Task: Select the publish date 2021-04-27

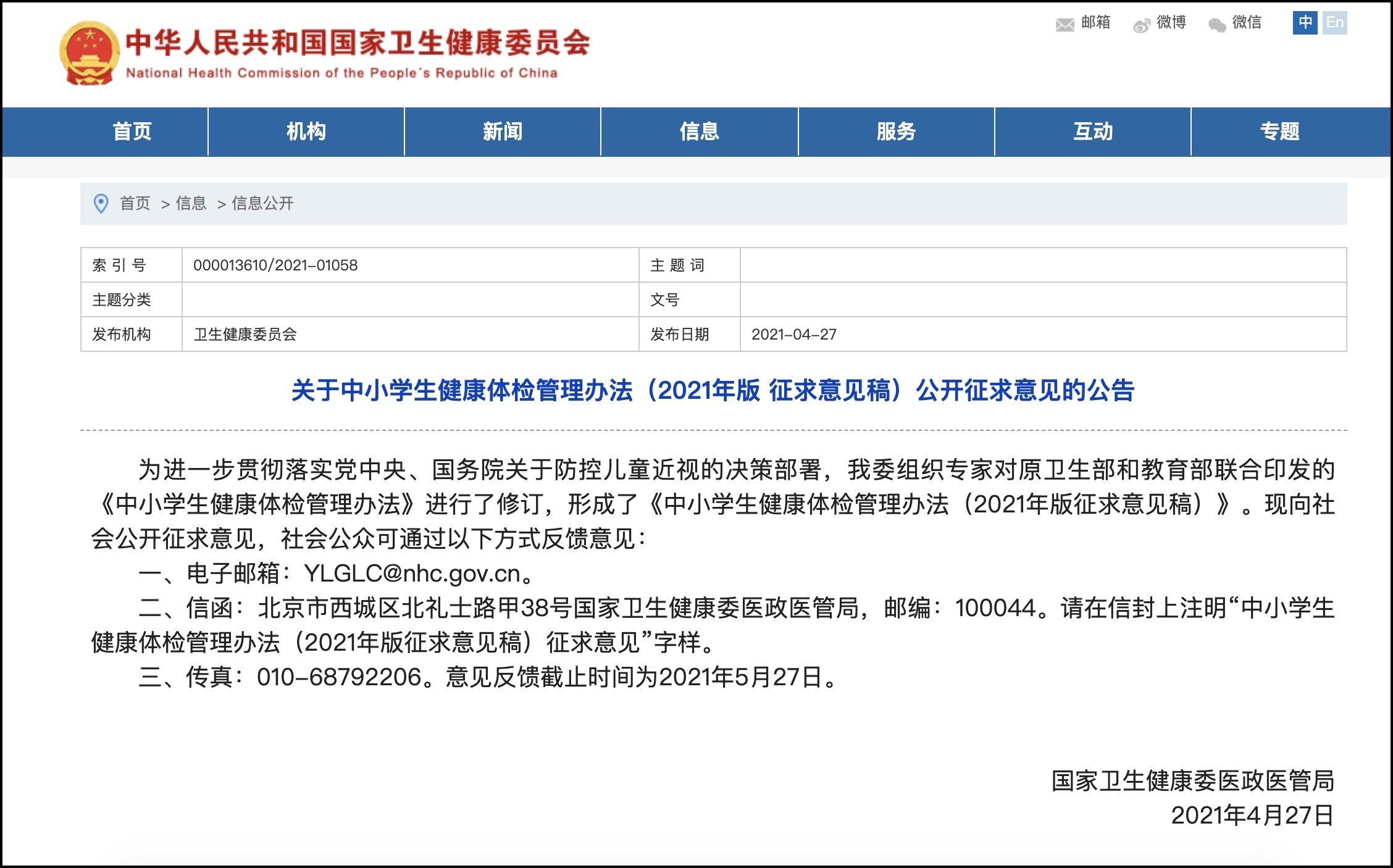Action: click(x=794, y=335)
